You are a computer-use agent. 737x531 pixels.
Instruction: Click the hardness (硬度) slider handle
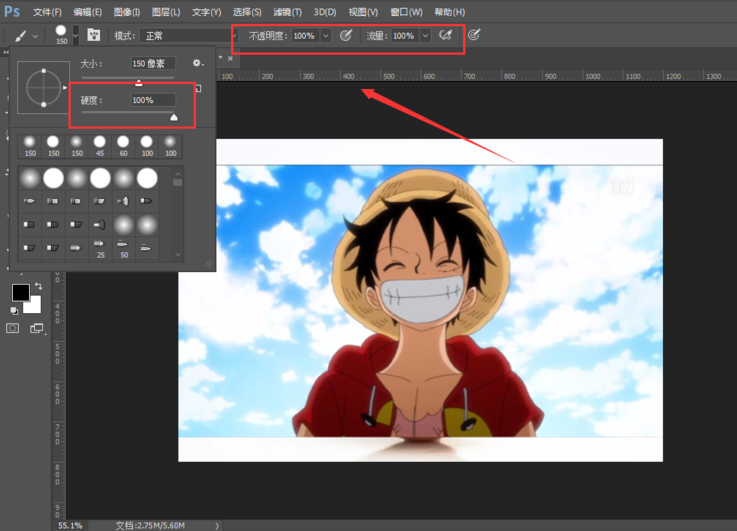[173, 118]
